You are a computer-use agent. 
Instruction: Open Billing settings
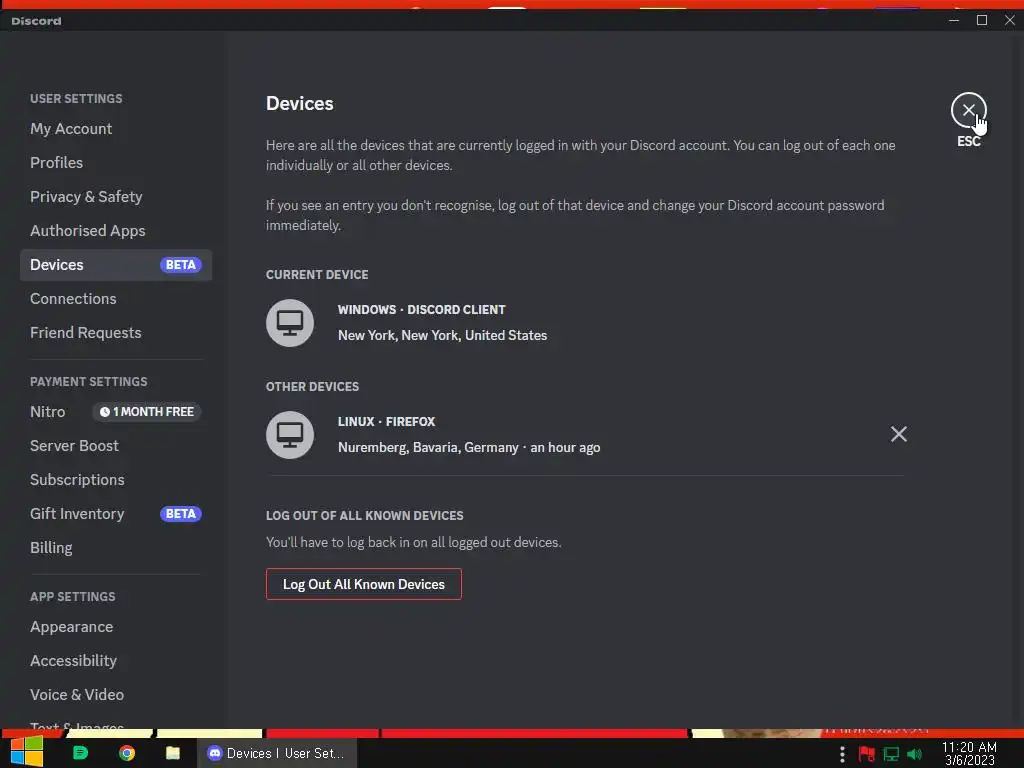(x=116, y=548)
